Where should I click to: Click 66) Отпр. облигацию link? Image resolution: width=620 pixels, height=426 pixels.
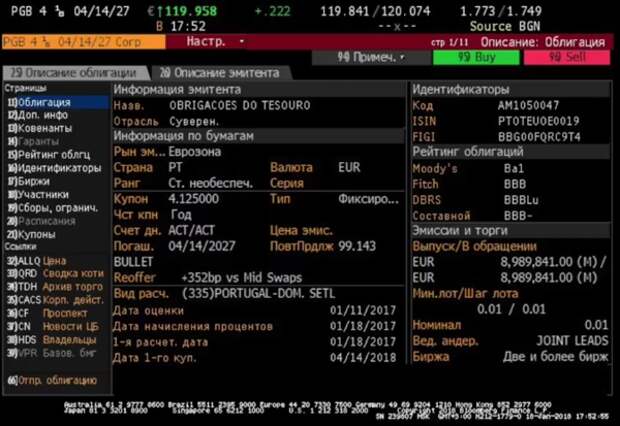coord(52,381)
